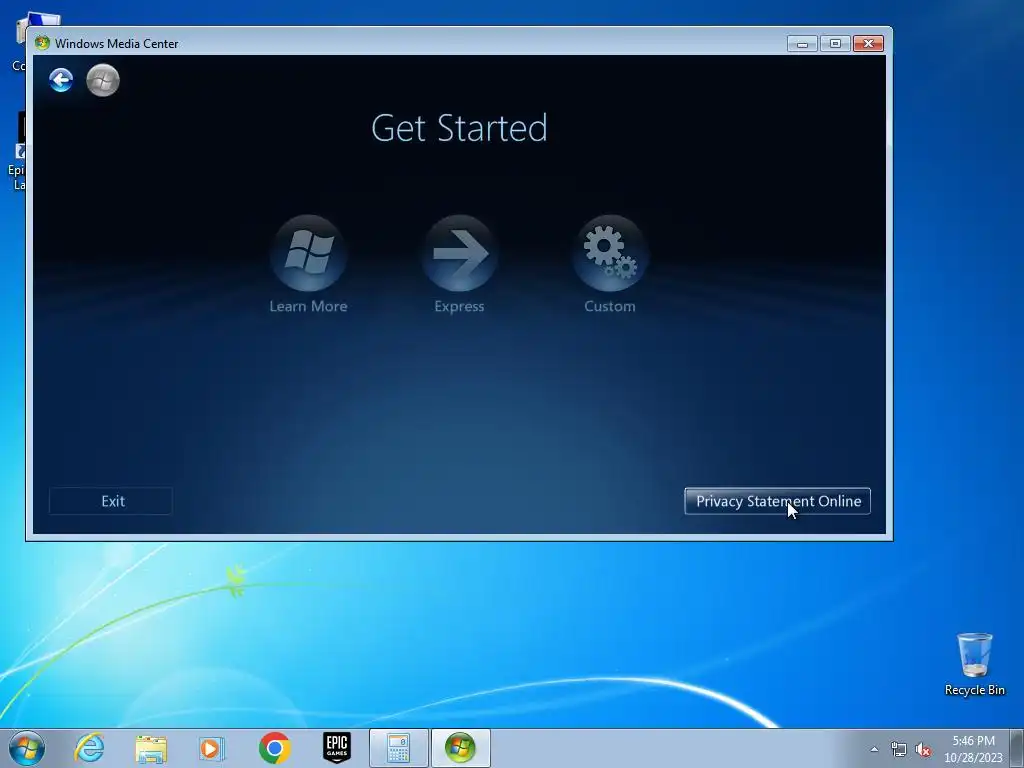Click the Media Center green start orb
1024x768 pixels.
click(x=103, y=80)
